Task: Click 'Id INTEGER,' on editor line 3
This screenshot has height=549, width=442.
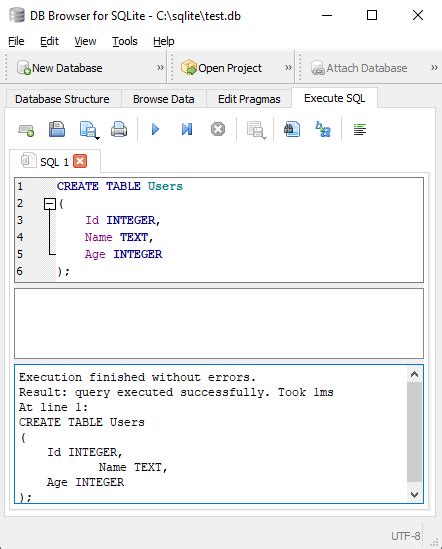Action: [123, 220]
